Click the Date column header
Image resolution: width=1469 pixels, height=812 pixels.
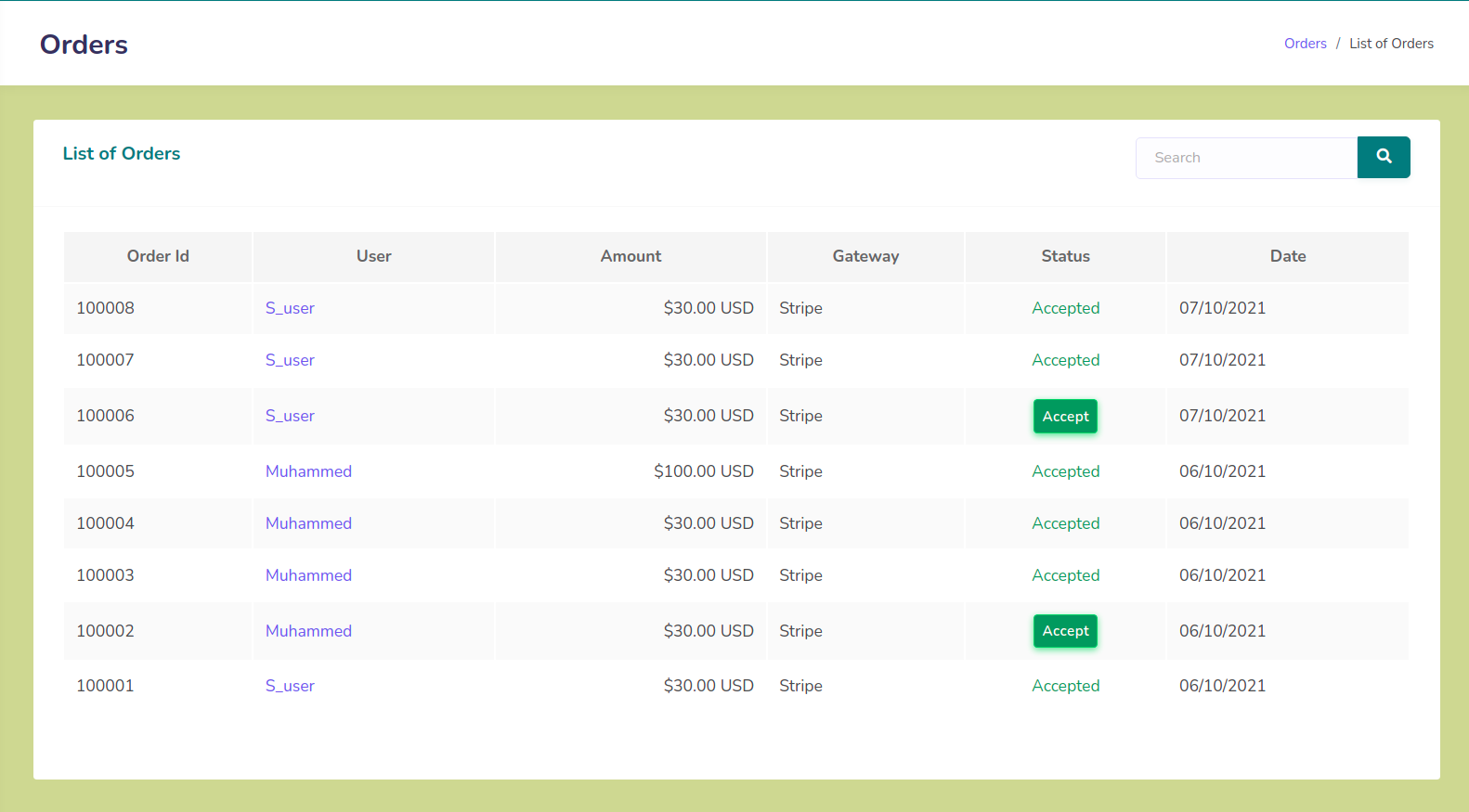pos(1287,256)
